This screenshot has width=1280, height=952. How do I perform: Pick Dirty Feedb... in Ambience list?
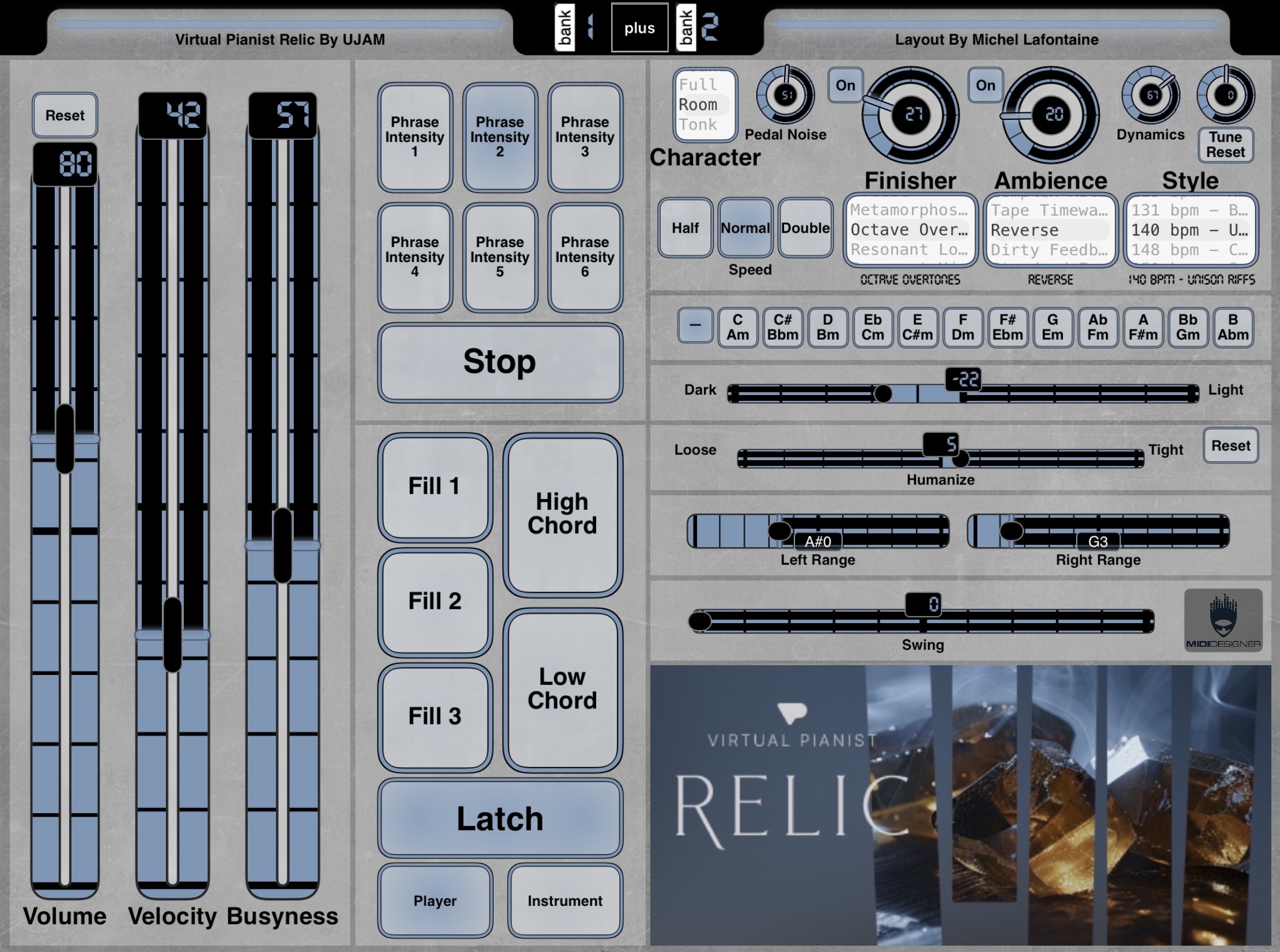click(1050, 249)
